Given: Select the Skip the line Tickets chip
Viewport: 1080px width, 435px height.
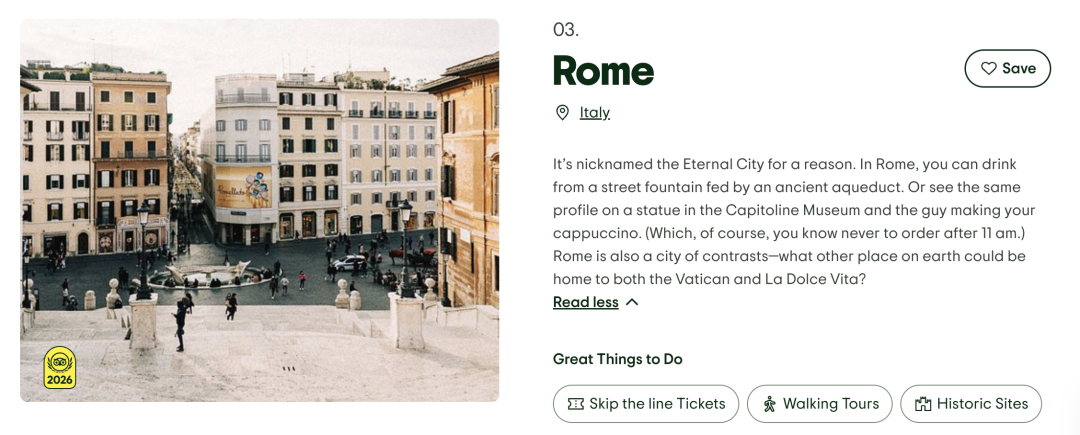Looking at the screenshot, I should point(646,404).
